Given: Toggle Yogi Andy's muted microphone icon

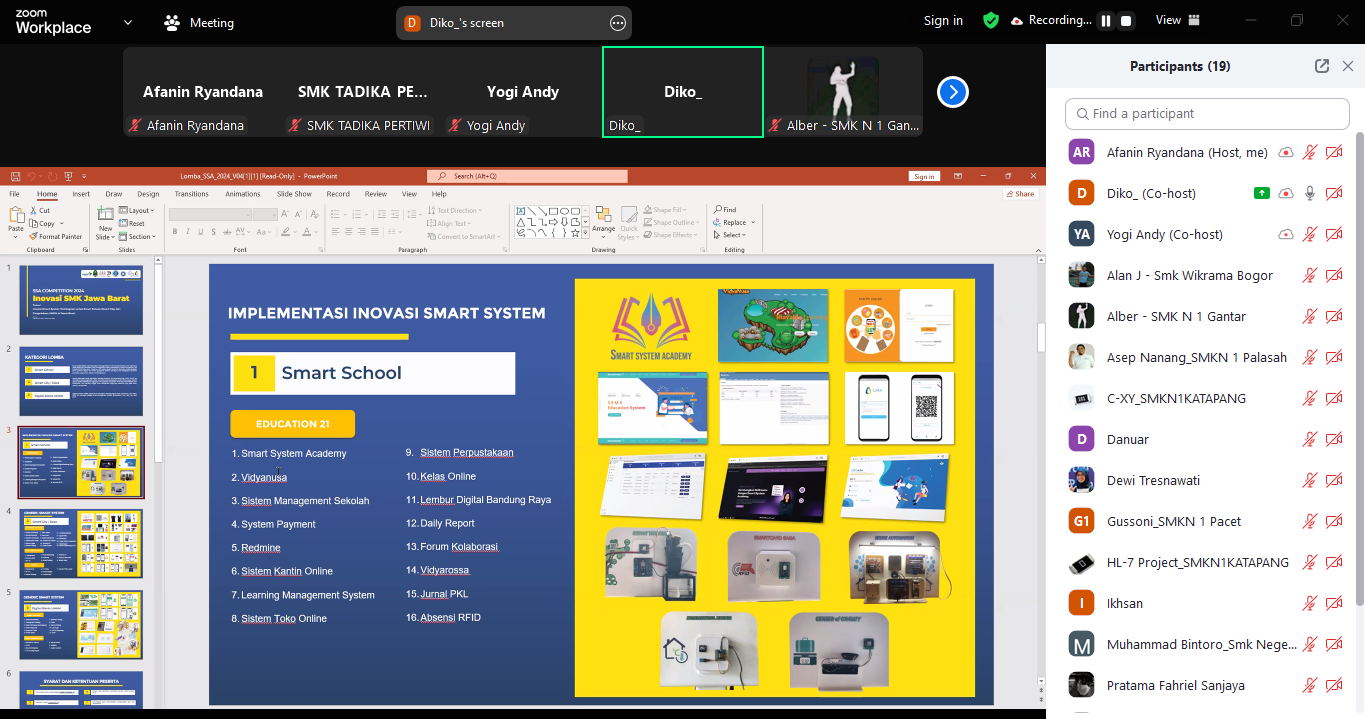Looking at the screenshot, I should [x=1310, y=234].
